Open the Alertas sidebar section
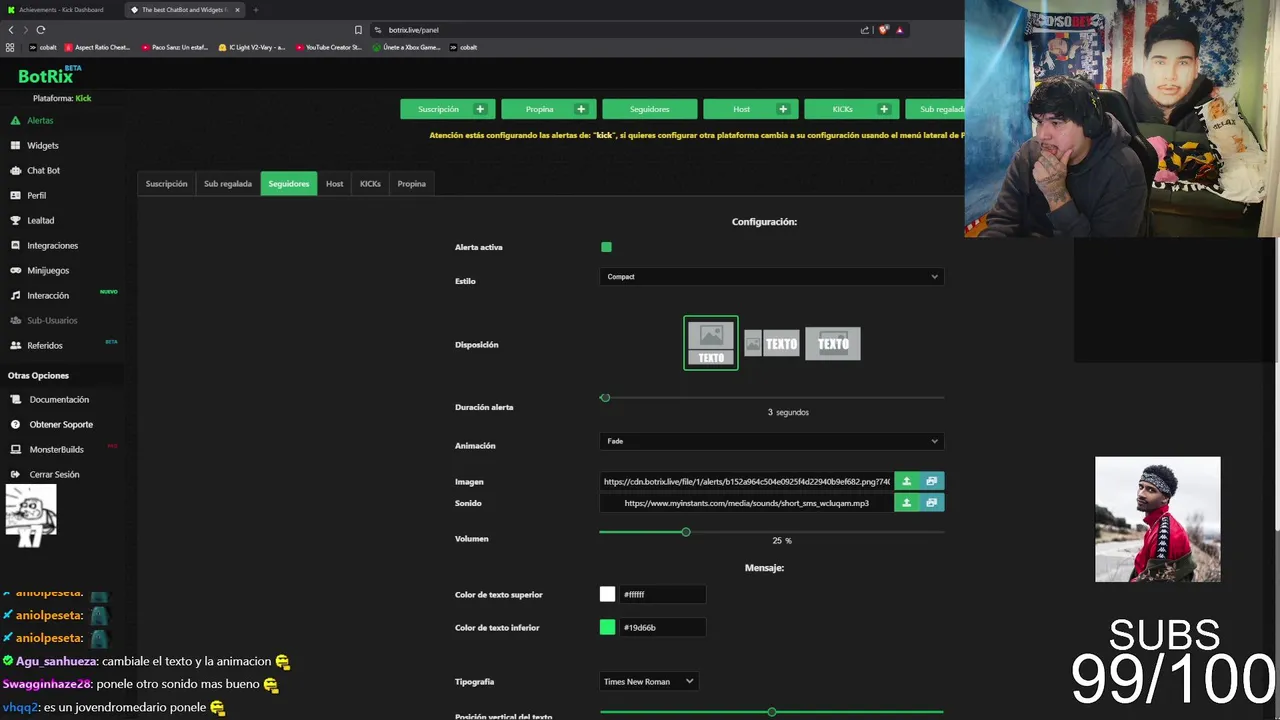The image size is (1280, 720). [40, 120]
